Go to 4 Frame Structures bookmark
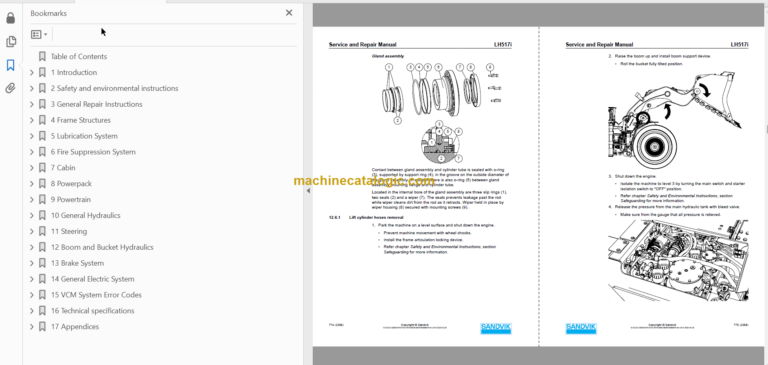Image resolution: width=768 pixels, height=365 pixels. (81, 120)
